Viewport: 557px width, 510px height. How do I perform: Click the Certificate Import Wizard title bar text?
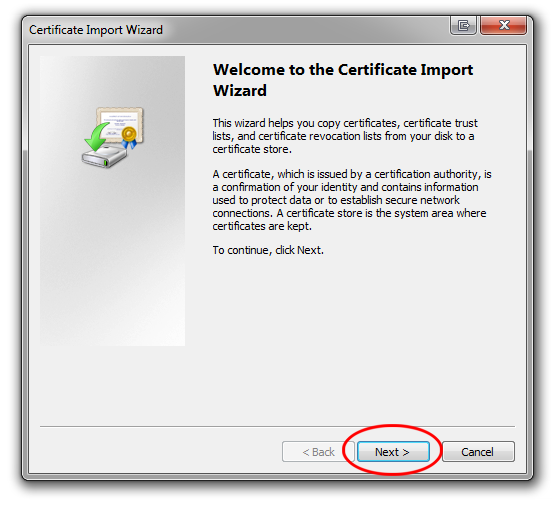pos(96,30)
